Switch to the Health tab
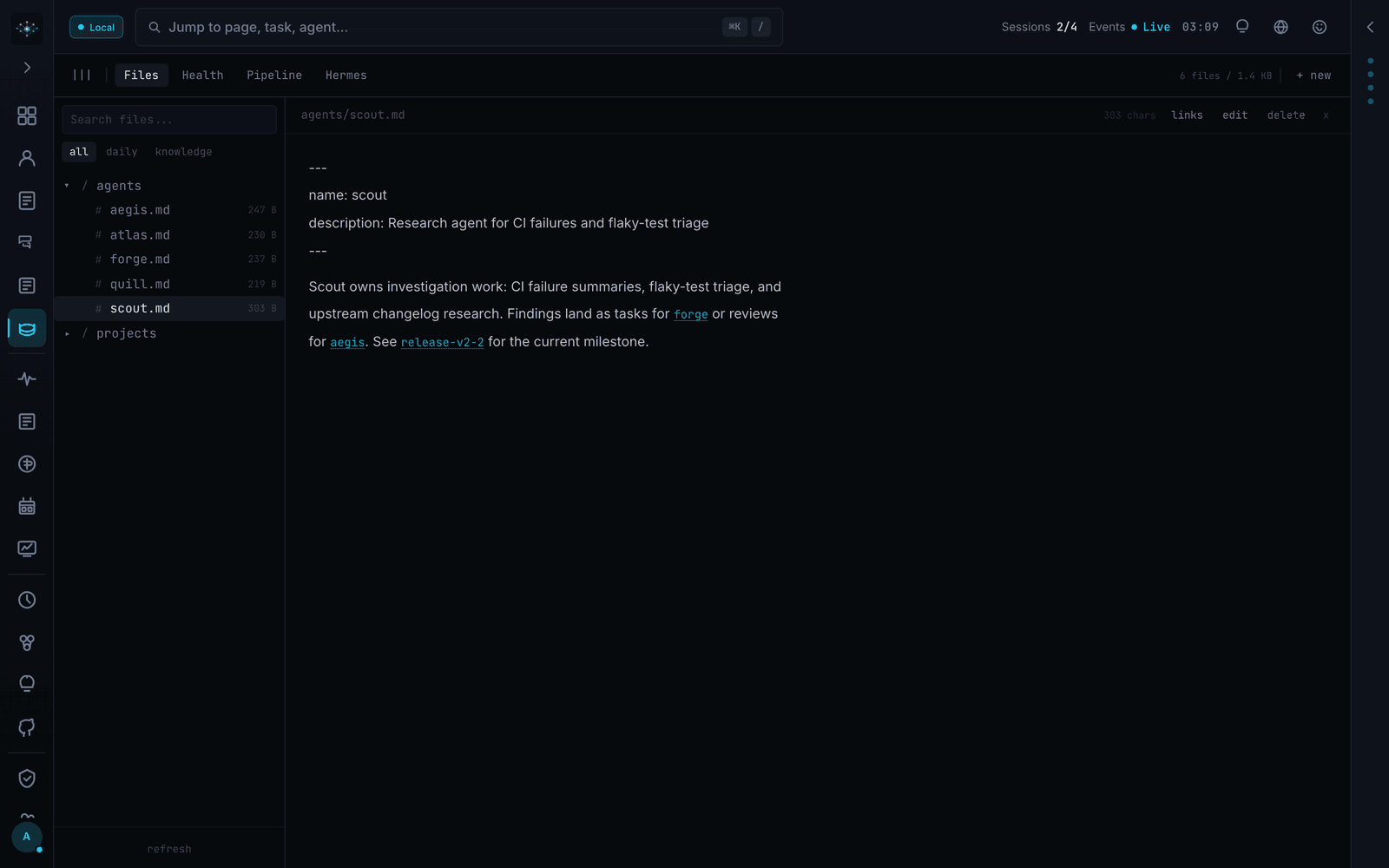The height and width of the screenshot is (868, 1389). coord(202,76)
